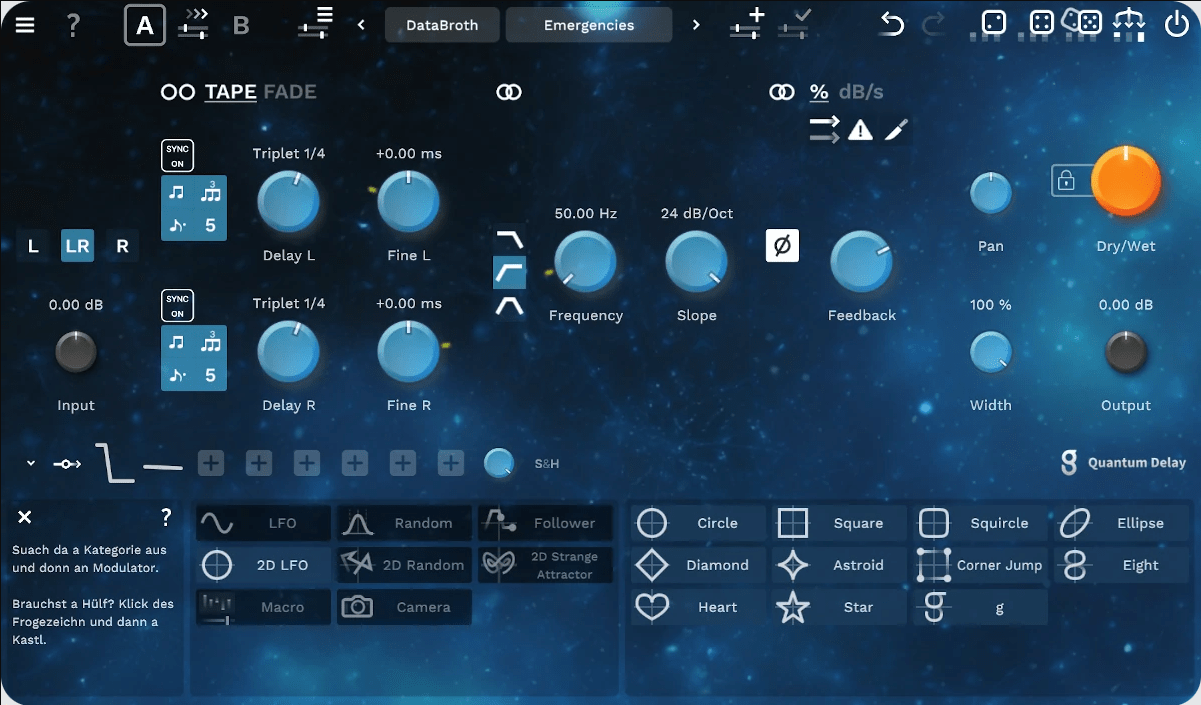Click the orange Dry/Wet knob
1201x705 pixels.
1126,181
